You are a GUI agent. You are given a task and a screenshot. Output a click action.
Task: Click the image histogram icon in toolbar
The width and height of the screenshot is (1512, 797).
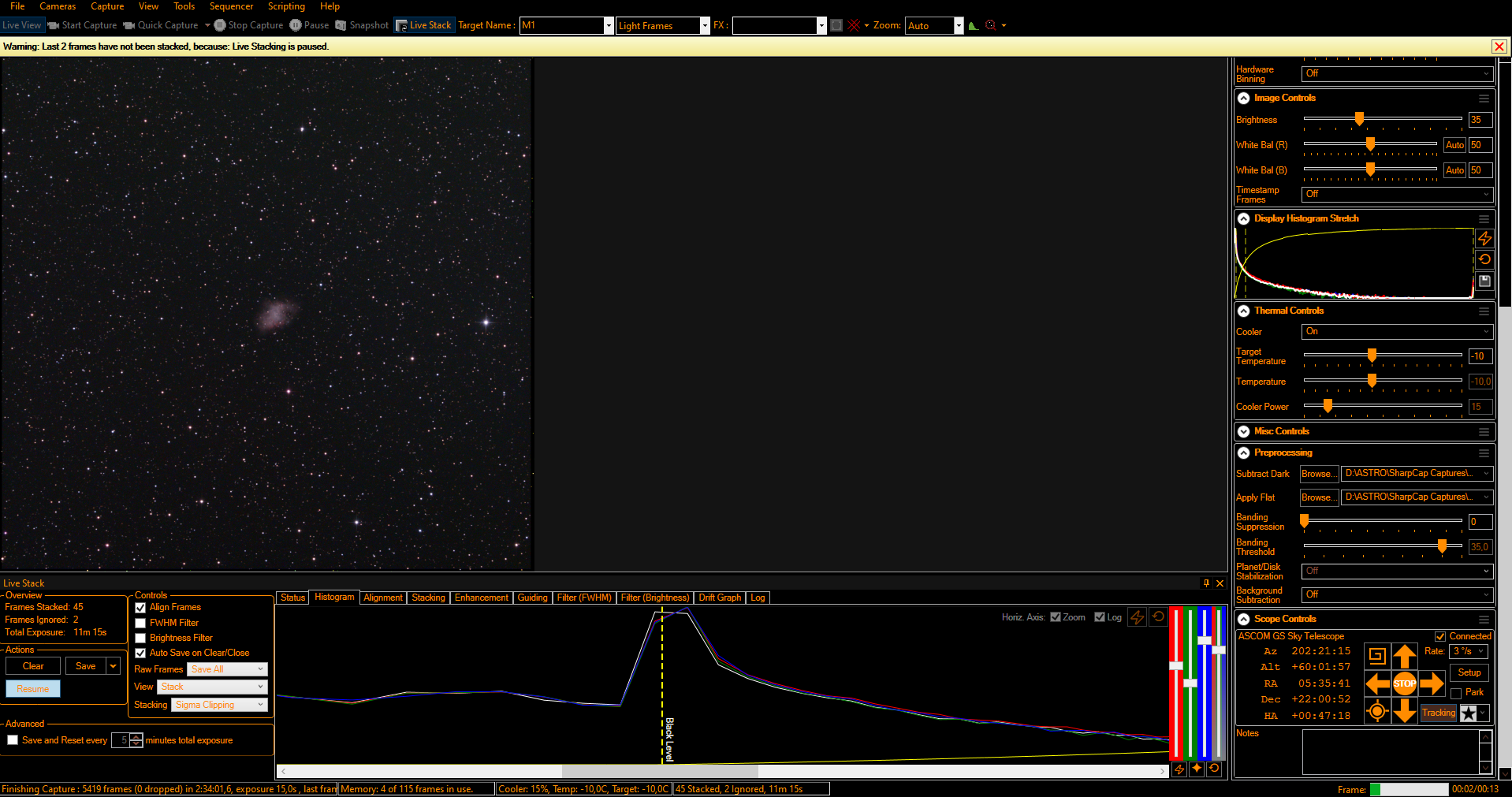974,25
